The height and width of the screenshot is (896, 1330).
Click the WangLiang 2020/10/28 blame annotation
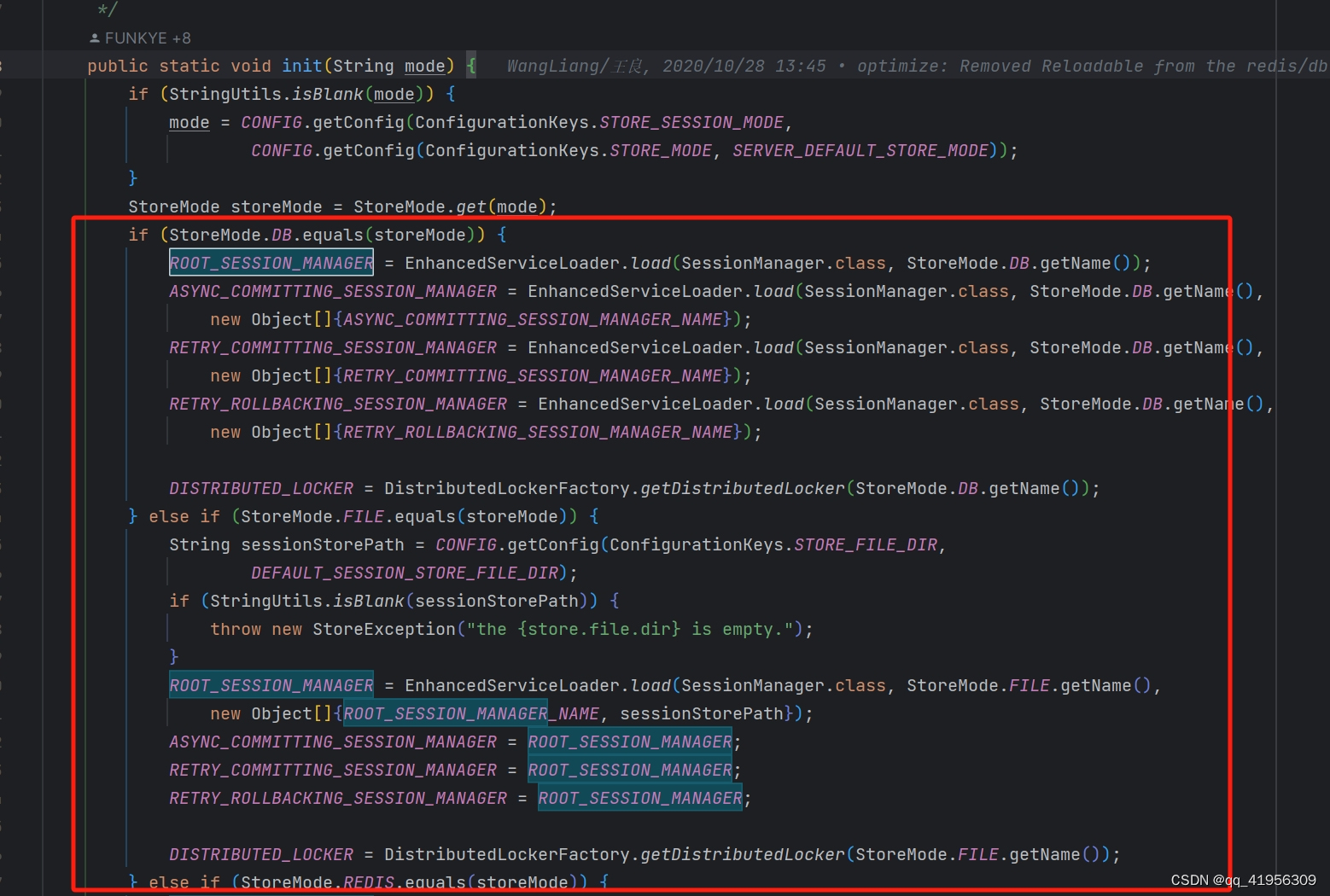pos(918,66)
